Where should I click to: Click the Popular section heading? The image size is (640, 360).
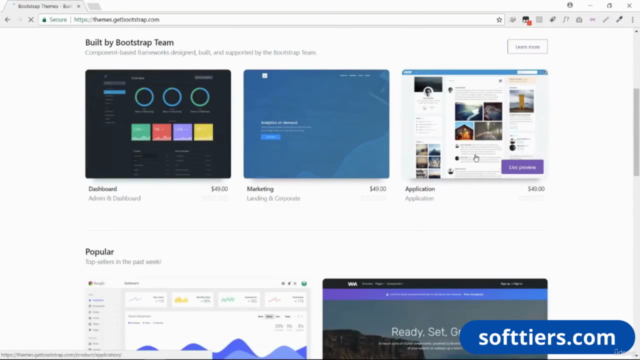pos(100,252)
